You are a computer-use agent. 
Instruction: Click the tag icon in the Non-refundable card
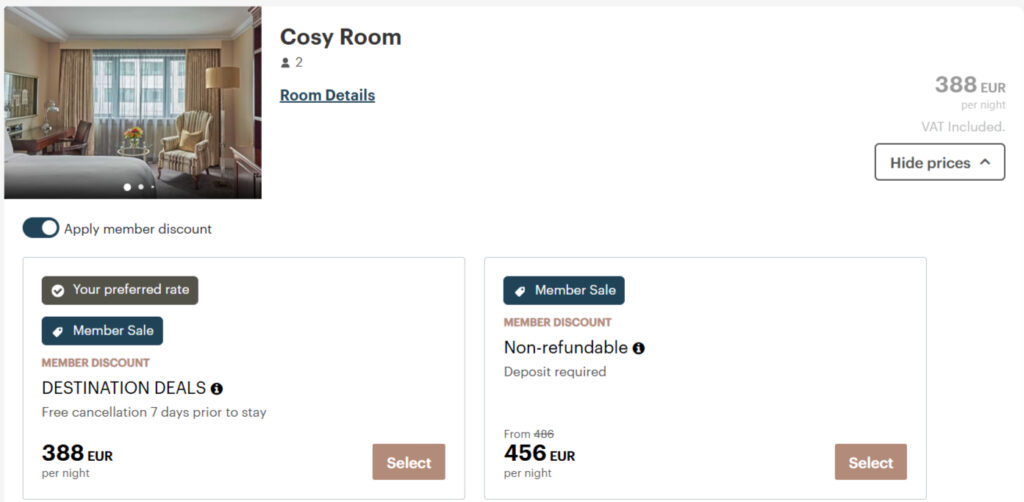click(520, 291)
